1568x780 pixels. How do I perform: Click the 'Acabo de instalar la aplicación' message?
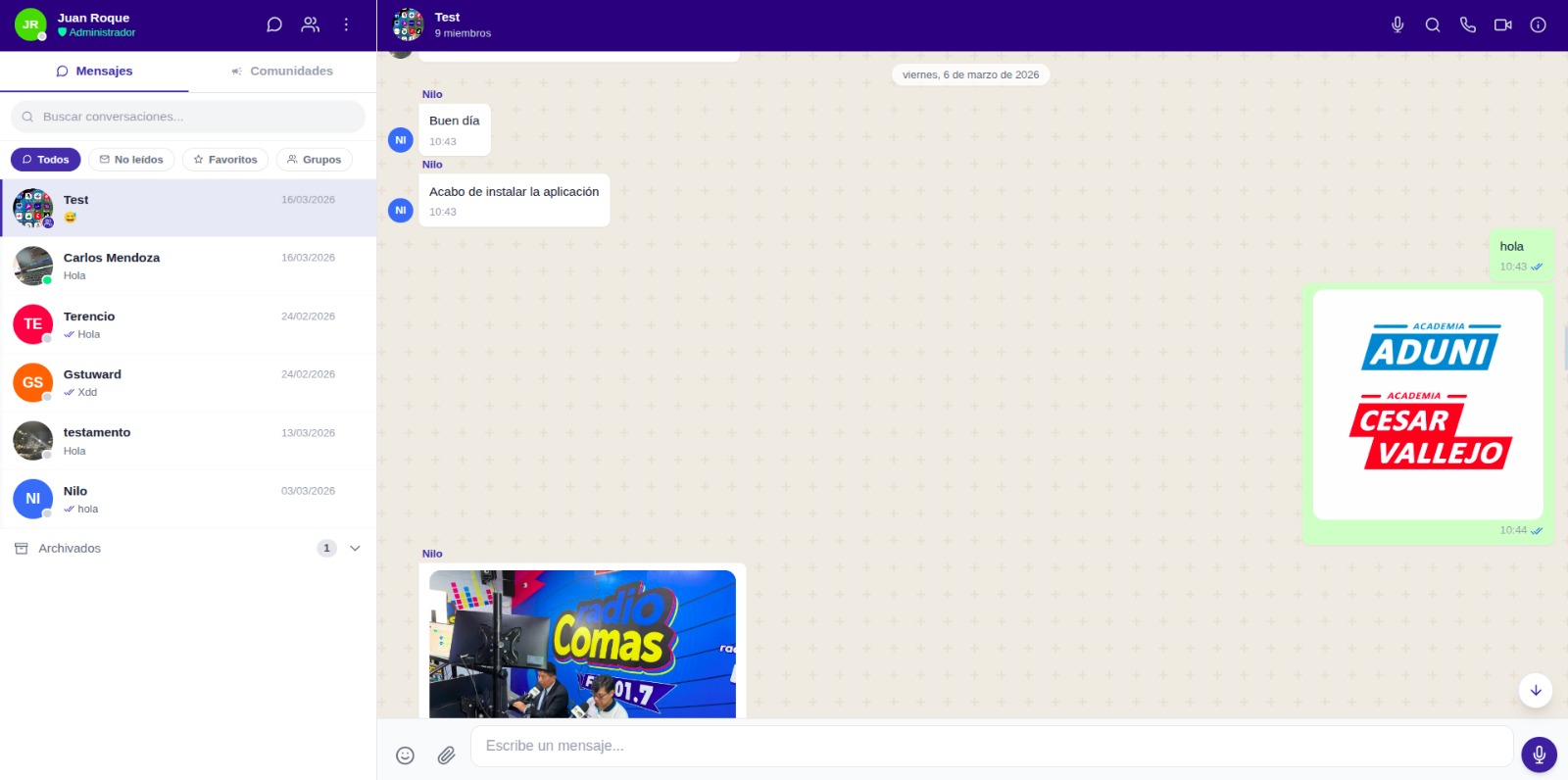(x=514, y=201)
